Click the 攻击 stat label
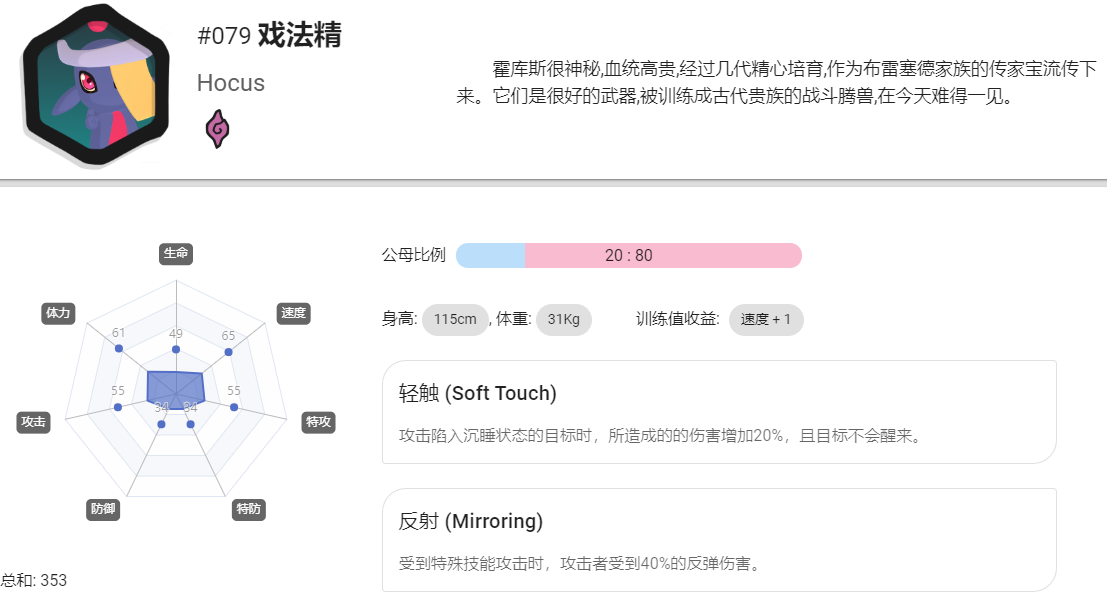 pyautogui.click(x=33, y=422)
